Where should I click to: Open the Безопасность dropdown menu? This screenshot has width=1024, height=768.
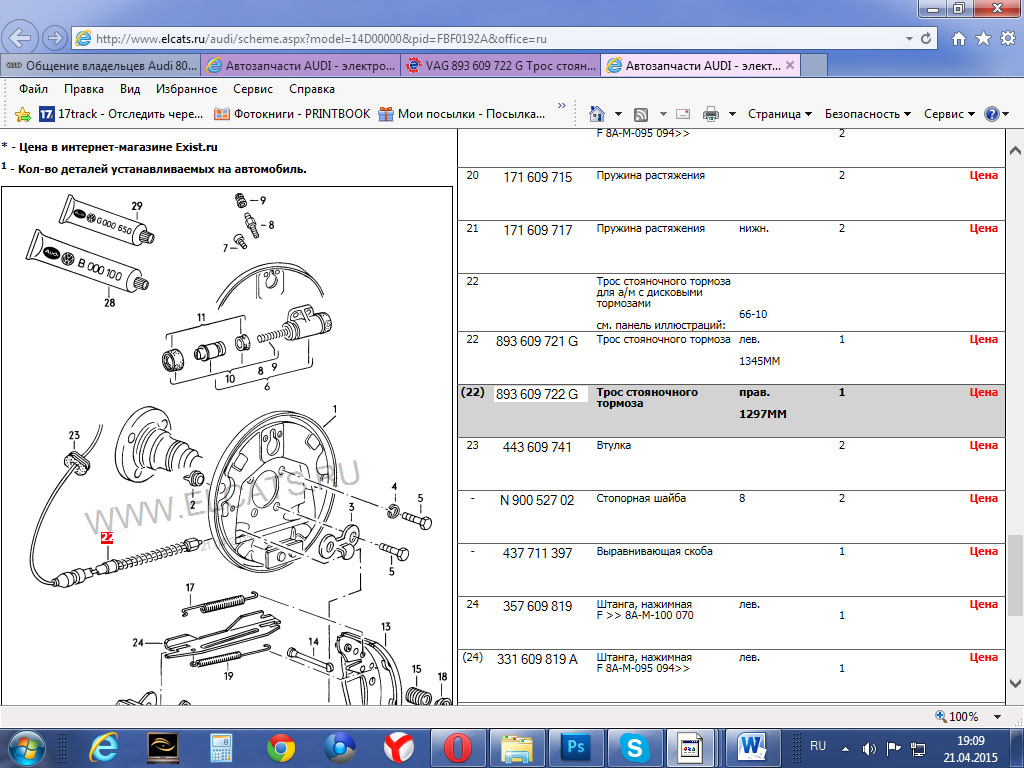tap(868, 114)
